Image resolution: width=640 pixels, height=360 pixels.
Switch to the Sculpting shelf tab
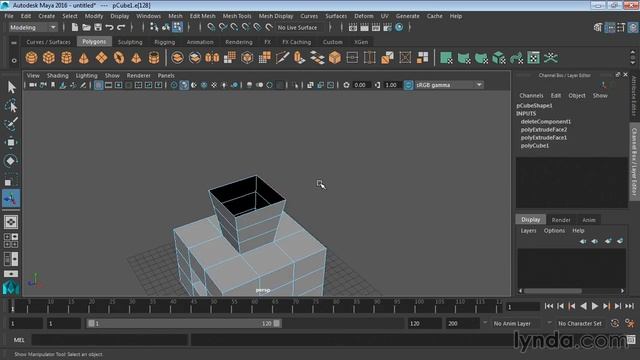(x=130, y=42)
